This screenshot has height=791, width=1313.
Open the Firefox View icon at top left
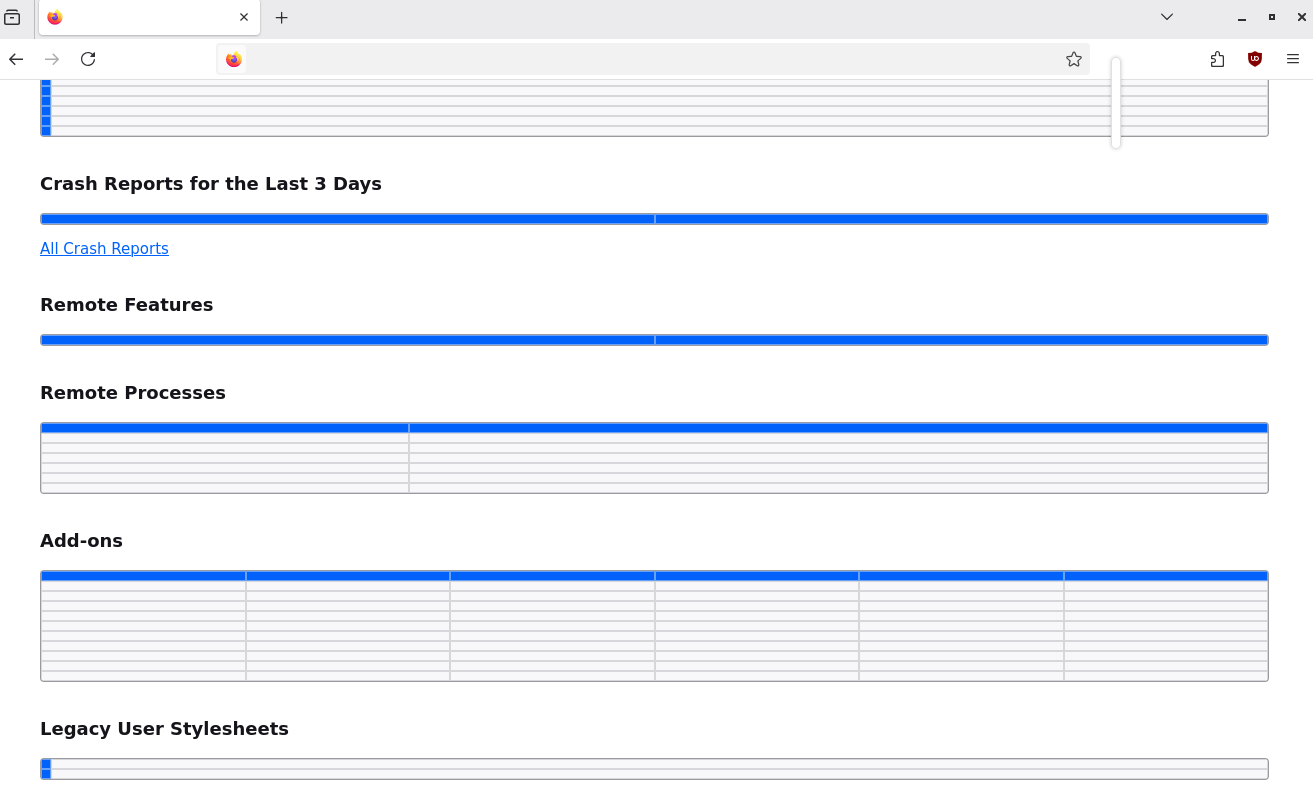[12, 17]
